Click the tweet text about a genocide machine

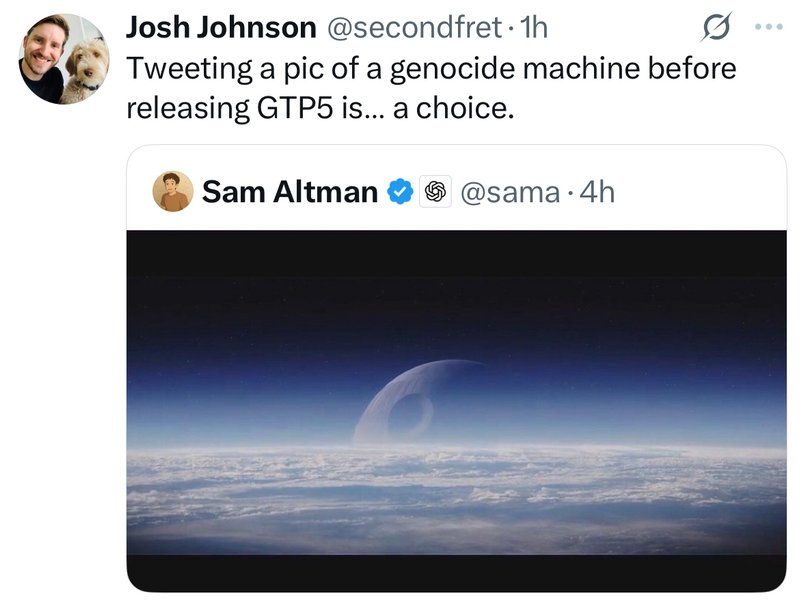click(430, 69)
